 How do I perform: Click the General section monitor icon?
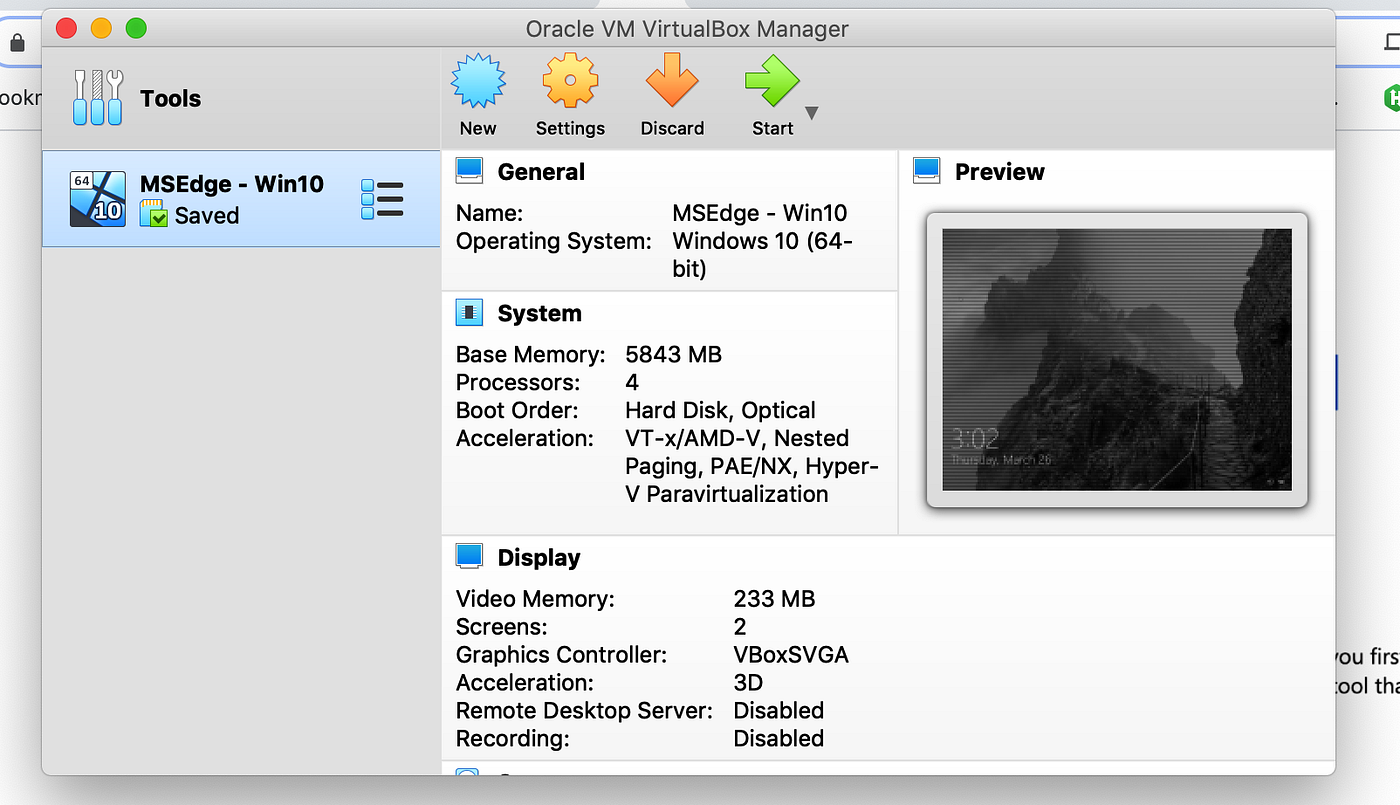(x=469, y=171)
